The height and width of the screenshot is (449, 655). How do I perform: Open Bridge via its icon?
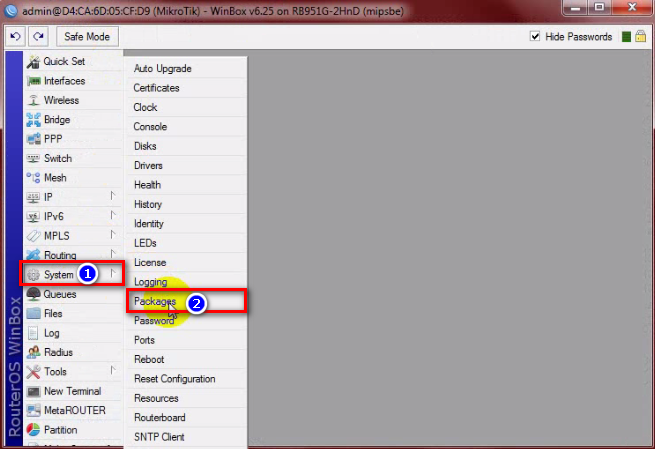33,119
